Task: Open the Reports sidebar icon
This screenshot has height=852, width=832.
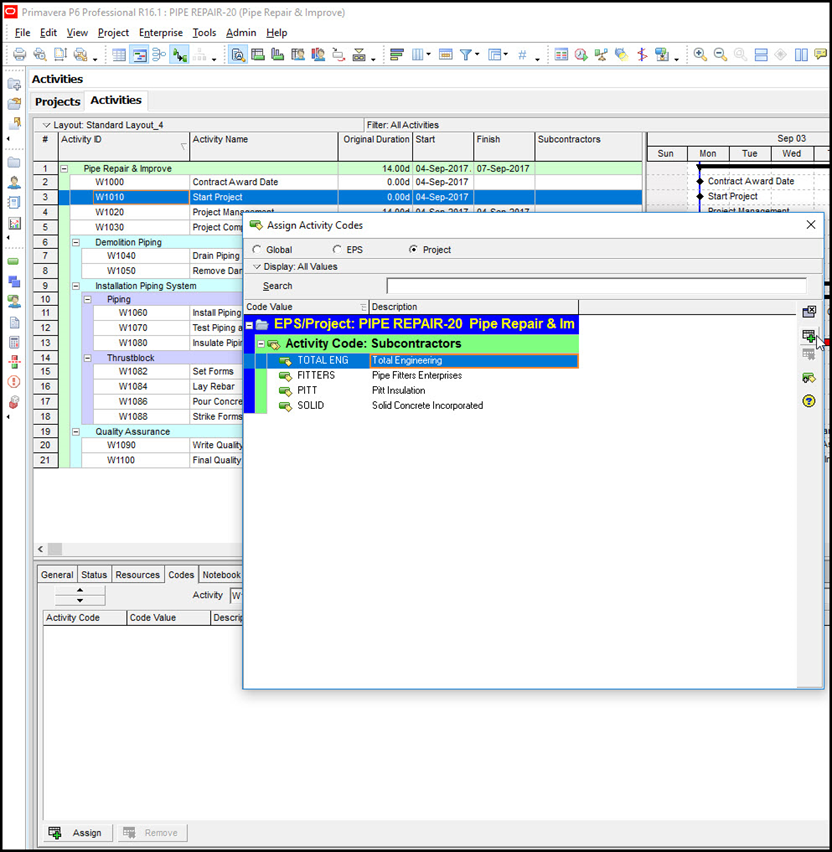Action: coord(14,203)
